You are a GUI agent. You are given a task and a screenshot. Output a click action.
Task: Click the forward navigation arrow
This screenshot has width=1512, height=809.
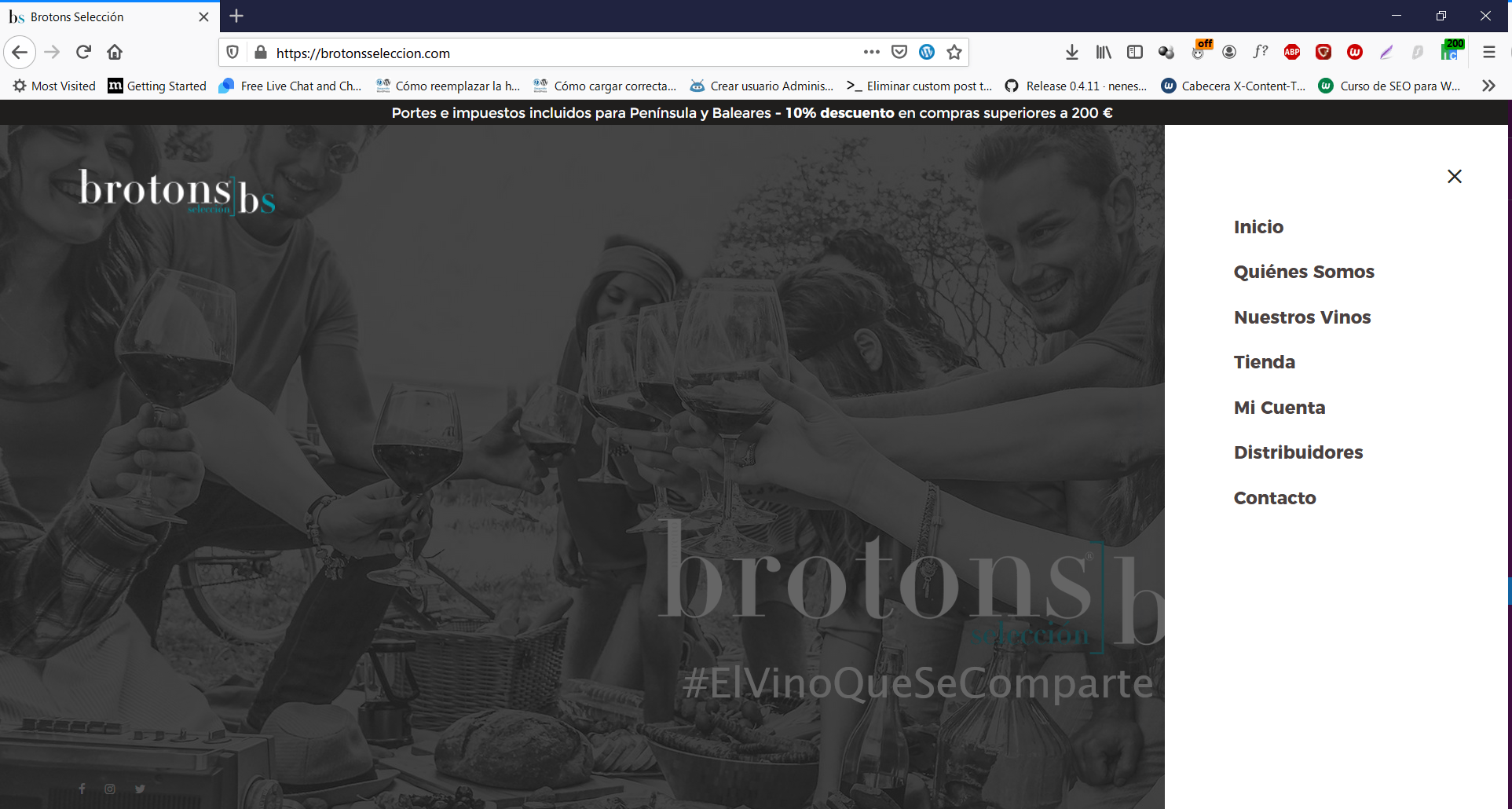(x=53, y=53)
